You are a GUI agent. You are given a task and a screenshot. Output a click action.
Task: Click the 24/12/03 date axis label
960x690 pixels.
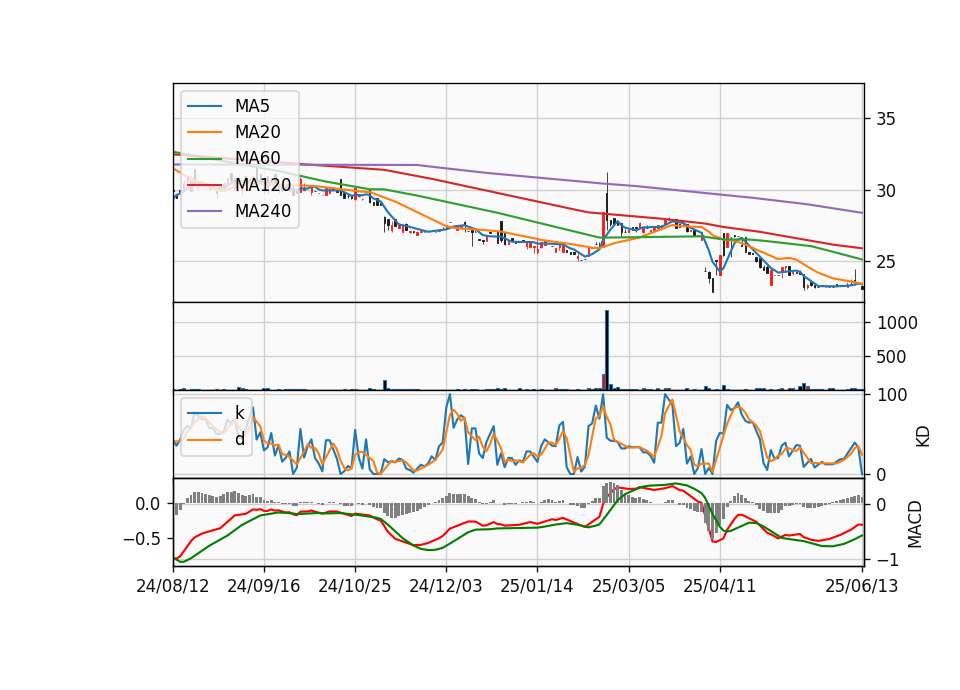446,586
